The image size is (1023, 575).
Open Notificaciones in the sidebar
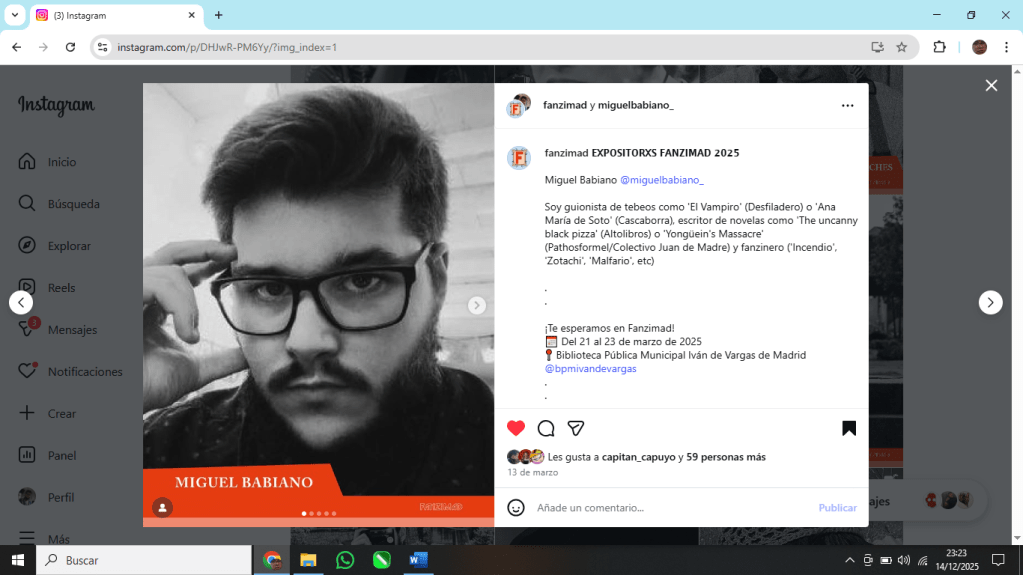tap(85, 372)
